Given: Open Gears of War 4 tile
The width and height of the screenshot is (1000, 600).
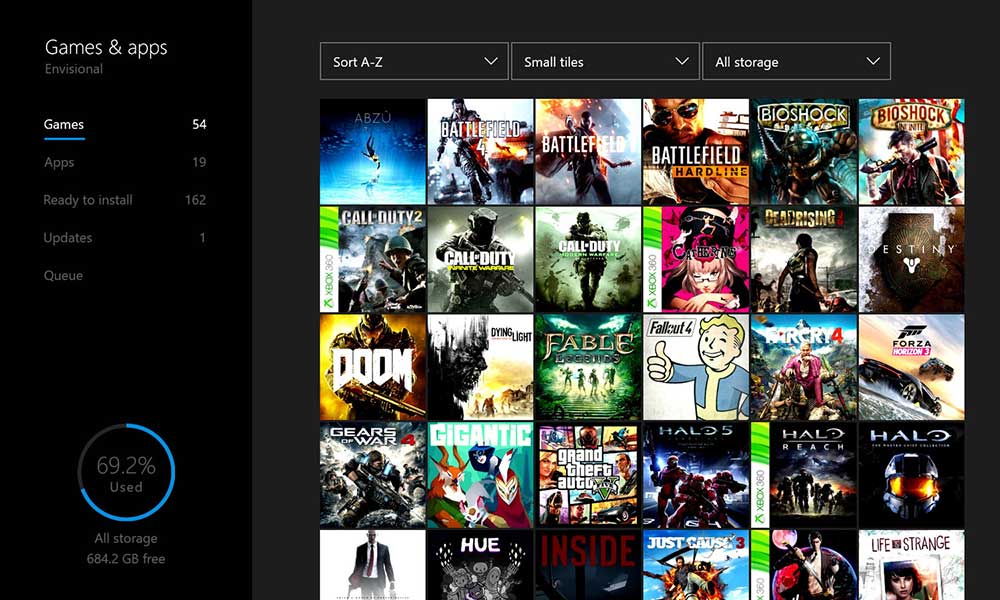Looking at the screenshot, I should [372, 474].
